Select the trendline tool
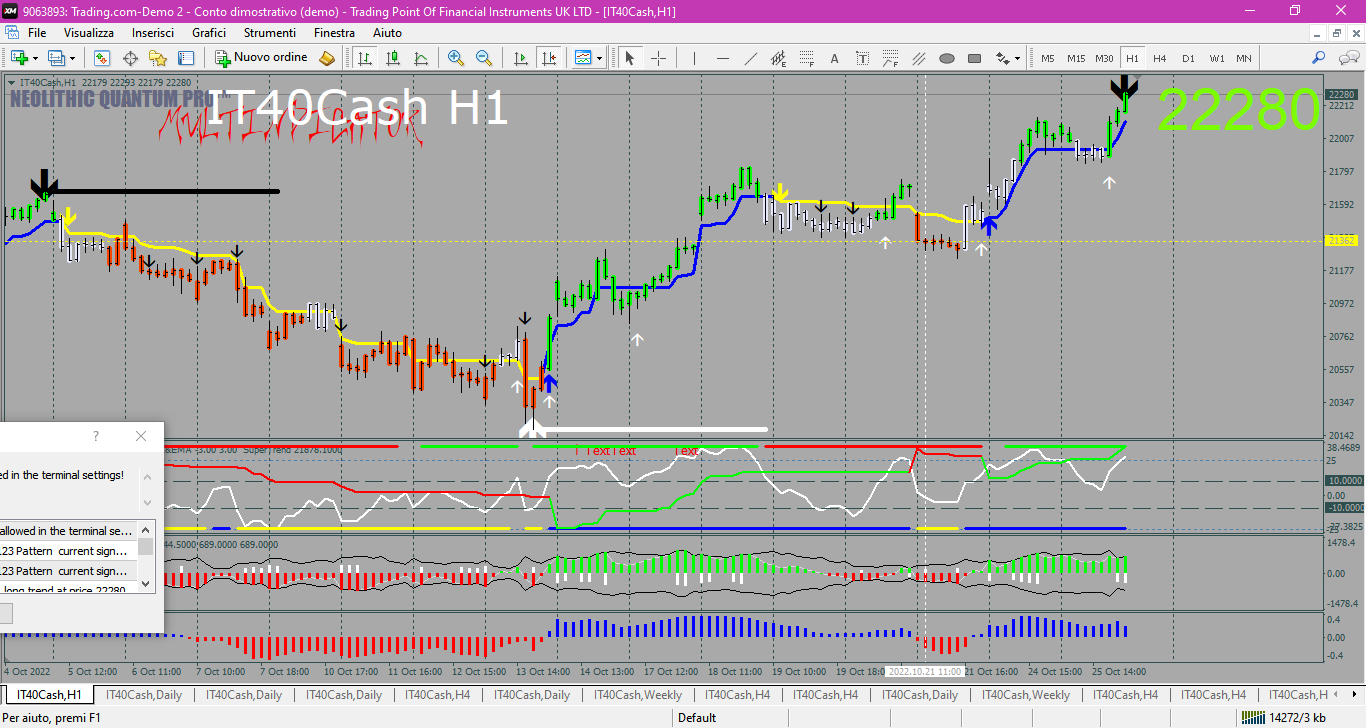Image resolution: width=1366 pixels, height=728 pixels. [x=750, y=58]
